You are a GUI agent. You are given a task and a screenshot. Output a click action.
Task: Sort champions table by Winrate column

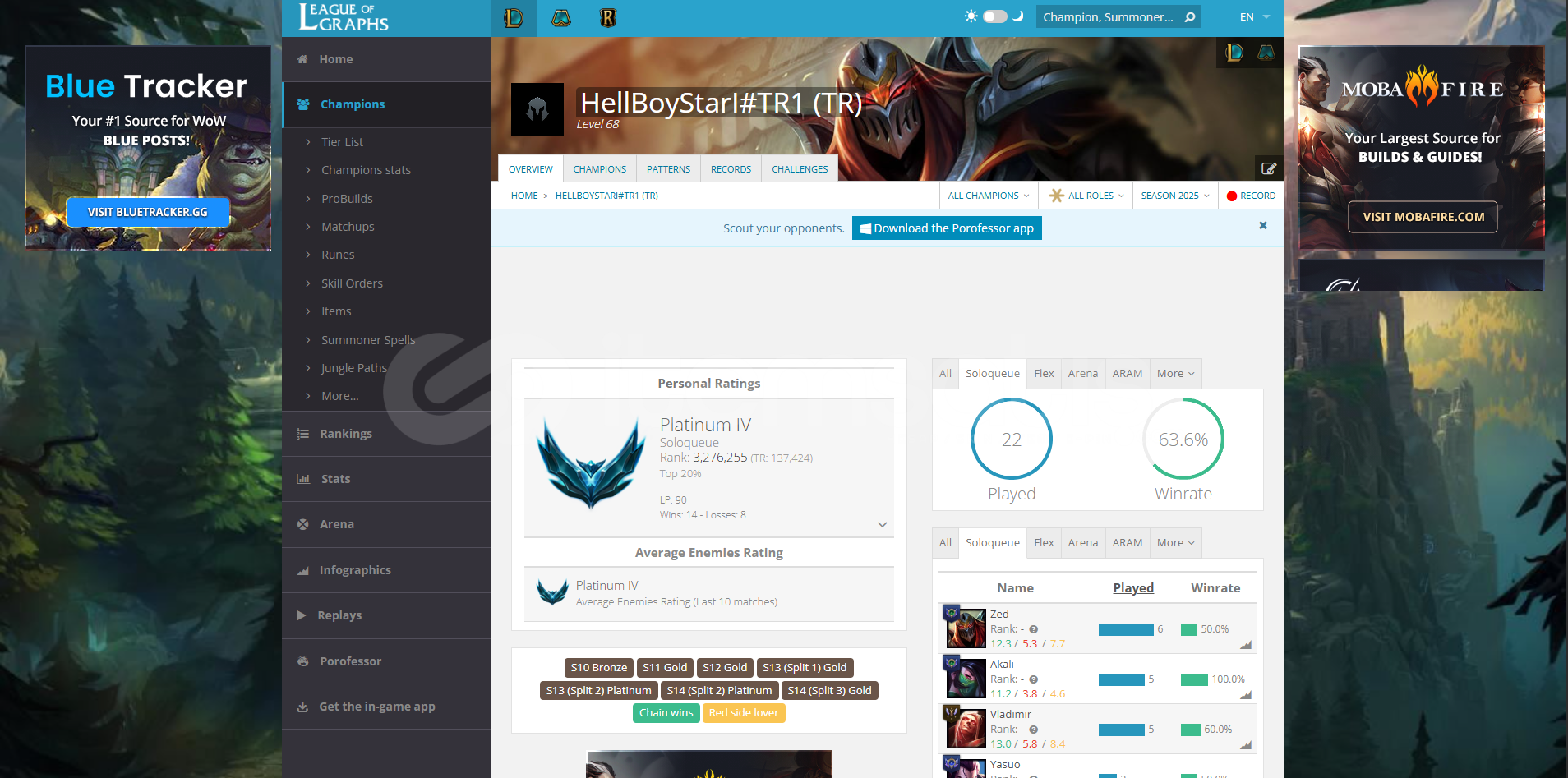1215,588
